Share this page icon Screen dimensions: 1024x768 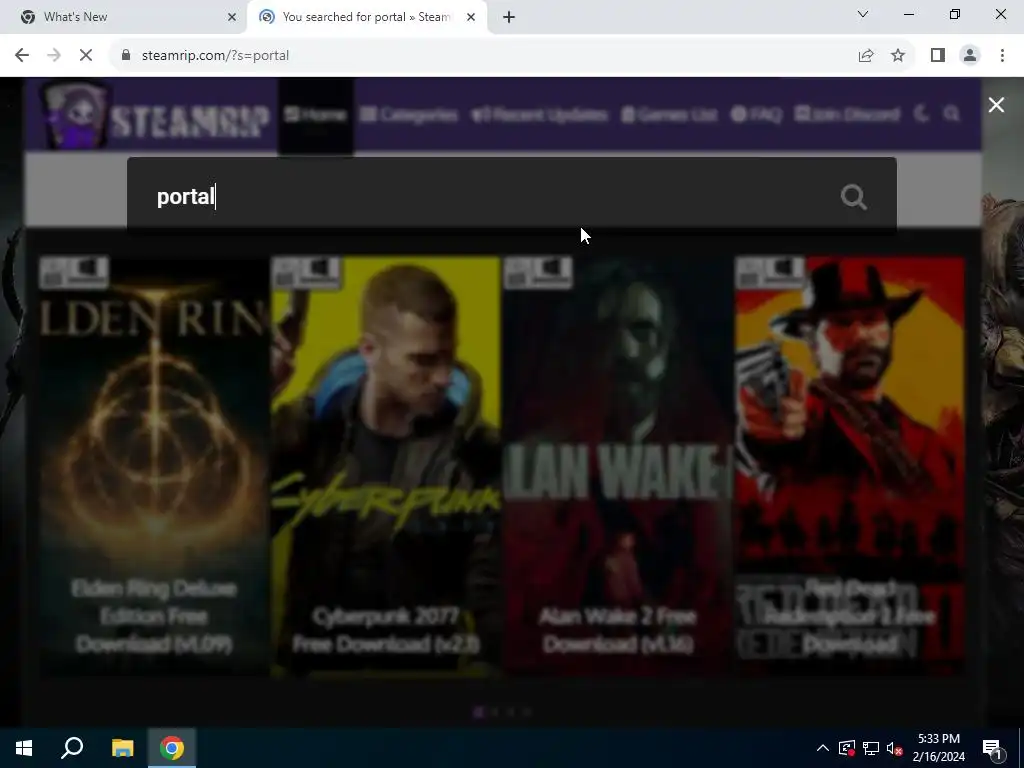pyautogui.click(x=866, y=56)
